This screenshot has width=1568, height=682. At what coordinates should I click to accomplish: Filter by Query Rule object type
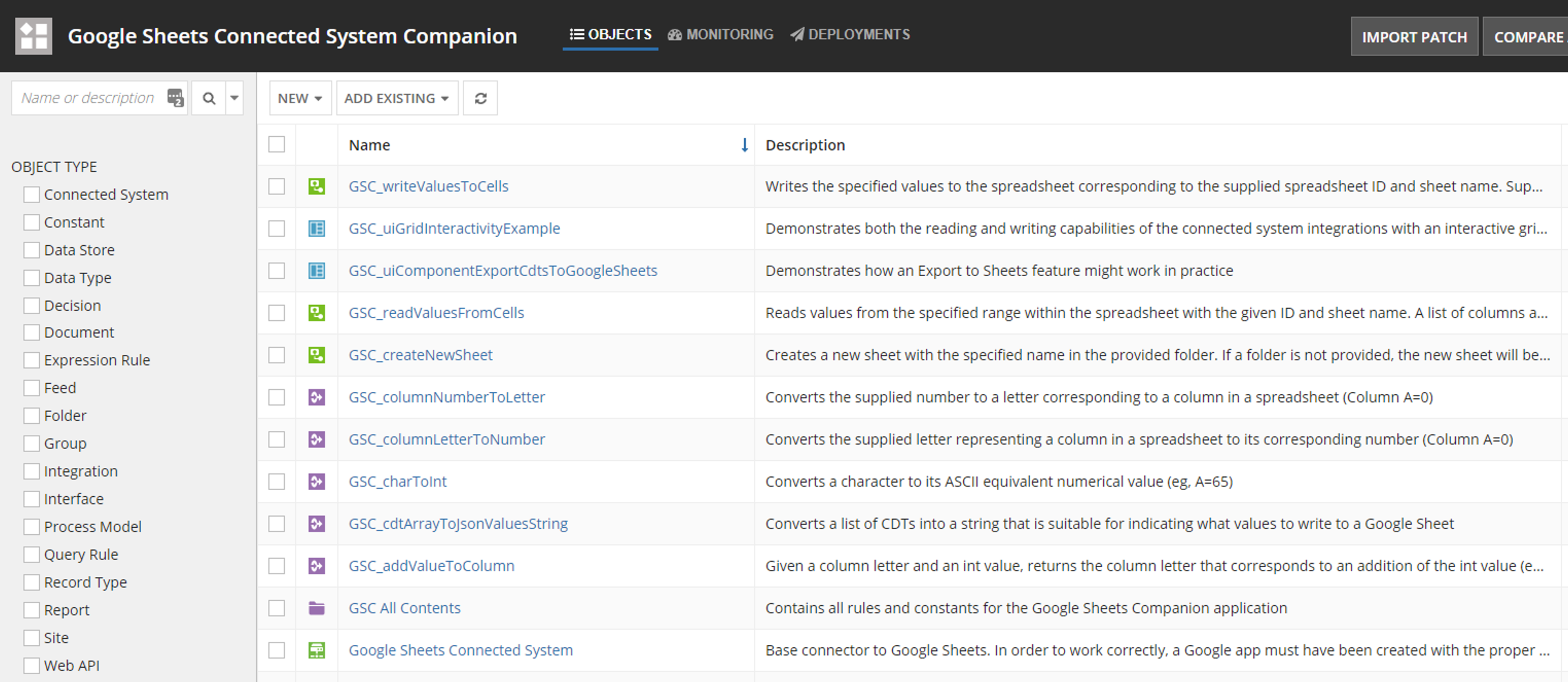[x=32, y=554]
